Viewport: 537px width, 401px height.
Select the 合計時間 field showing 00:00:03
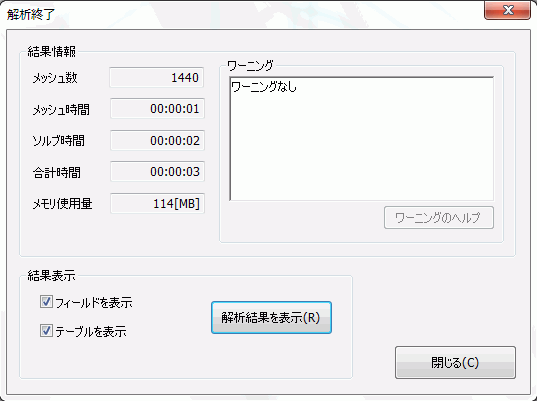[x=157, y=171]
